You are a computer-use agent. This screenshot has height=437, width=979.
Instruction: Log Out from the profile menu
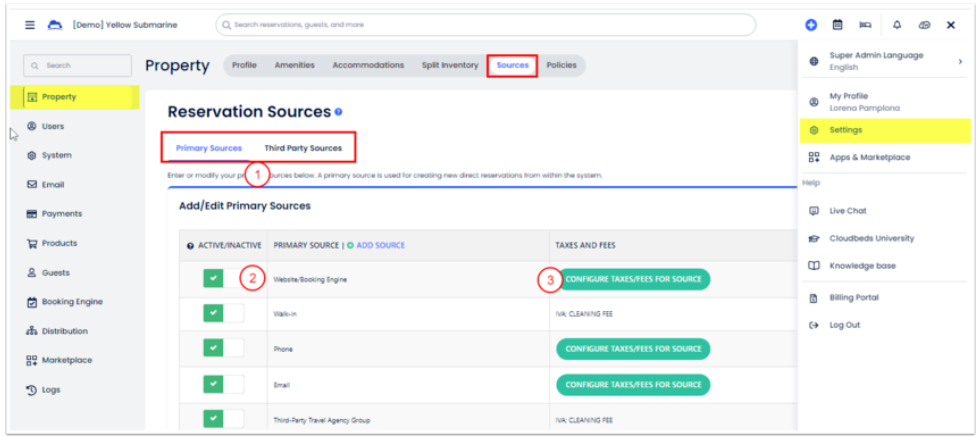pyautogui.click(x=844, y=325)
